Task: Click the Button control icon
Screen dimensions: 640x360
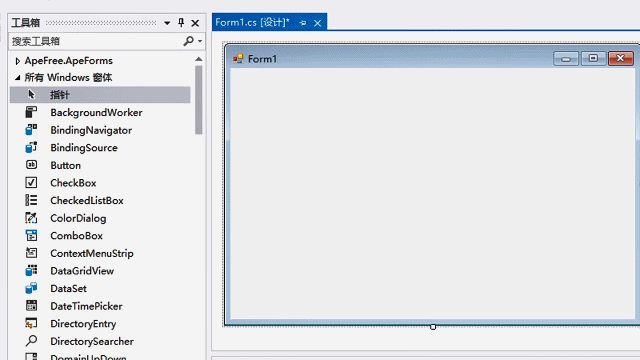Action: pyautogui.click(x=31, y=165)
